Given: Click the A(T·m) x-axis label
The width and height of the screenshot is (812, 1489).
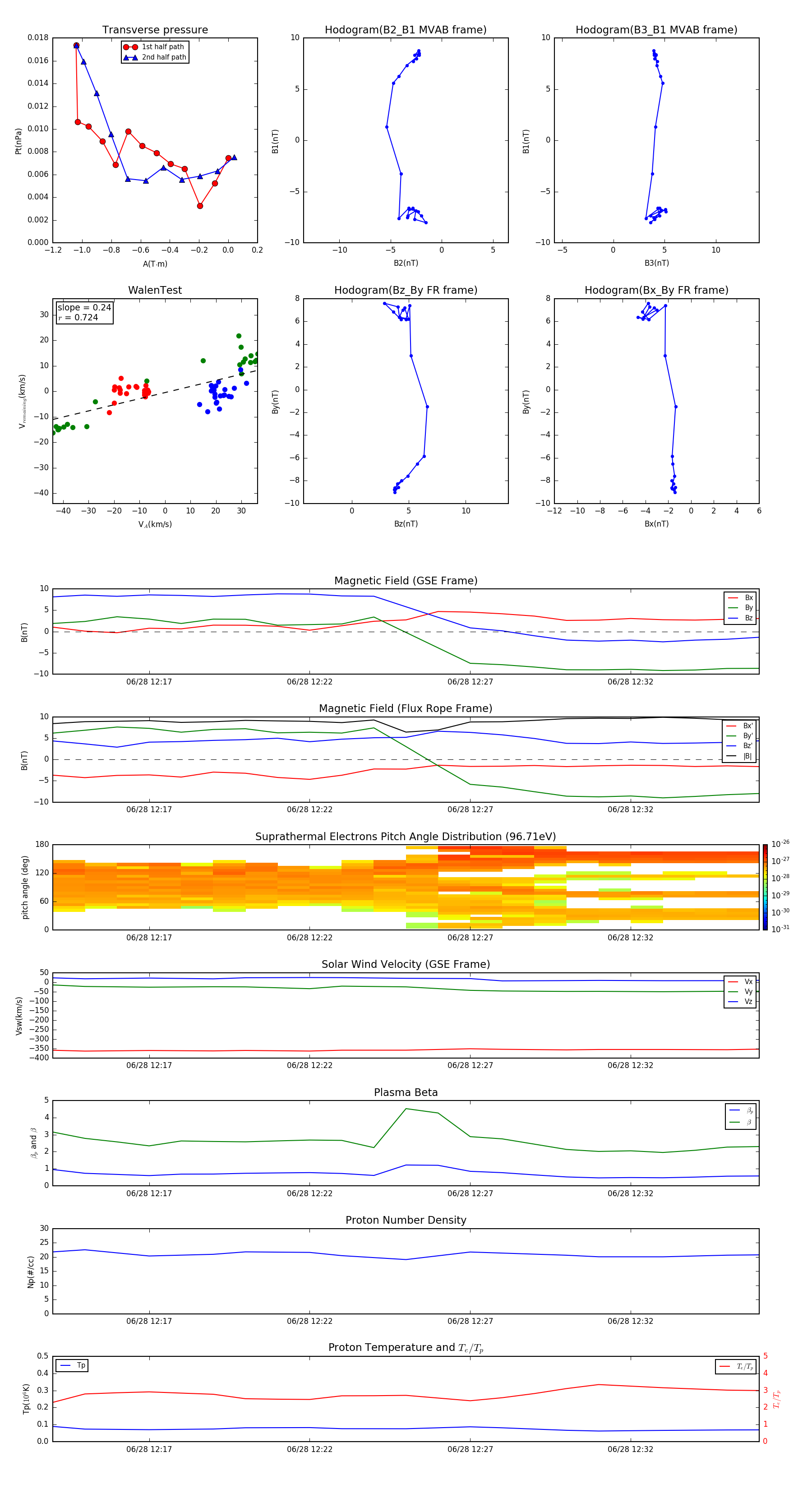Looking at the screenshot, I should (155, 264).
